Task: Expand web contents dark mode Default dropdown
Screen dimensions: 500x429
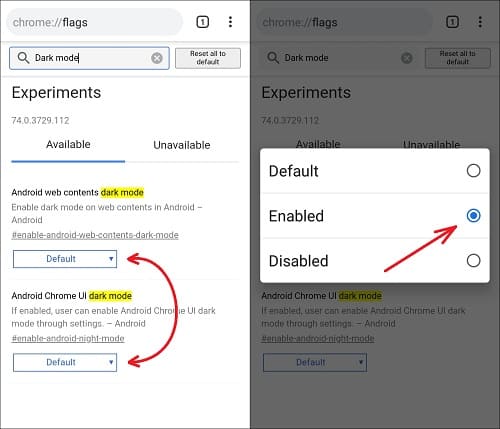Action: pyautogui.click(x=65, y=259)
